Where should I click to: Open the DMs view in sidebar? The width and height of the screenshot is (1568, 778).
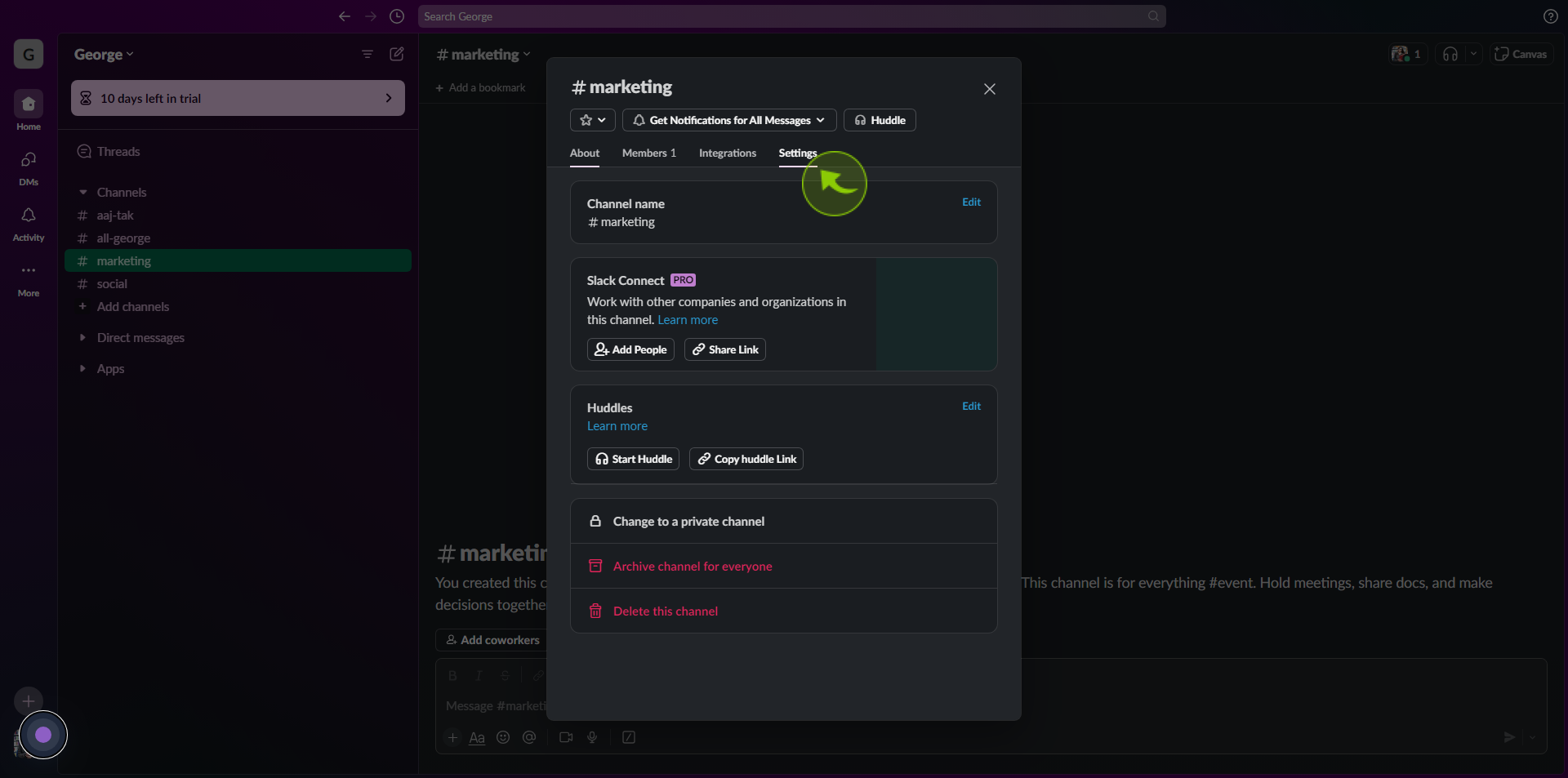[29, 167]
